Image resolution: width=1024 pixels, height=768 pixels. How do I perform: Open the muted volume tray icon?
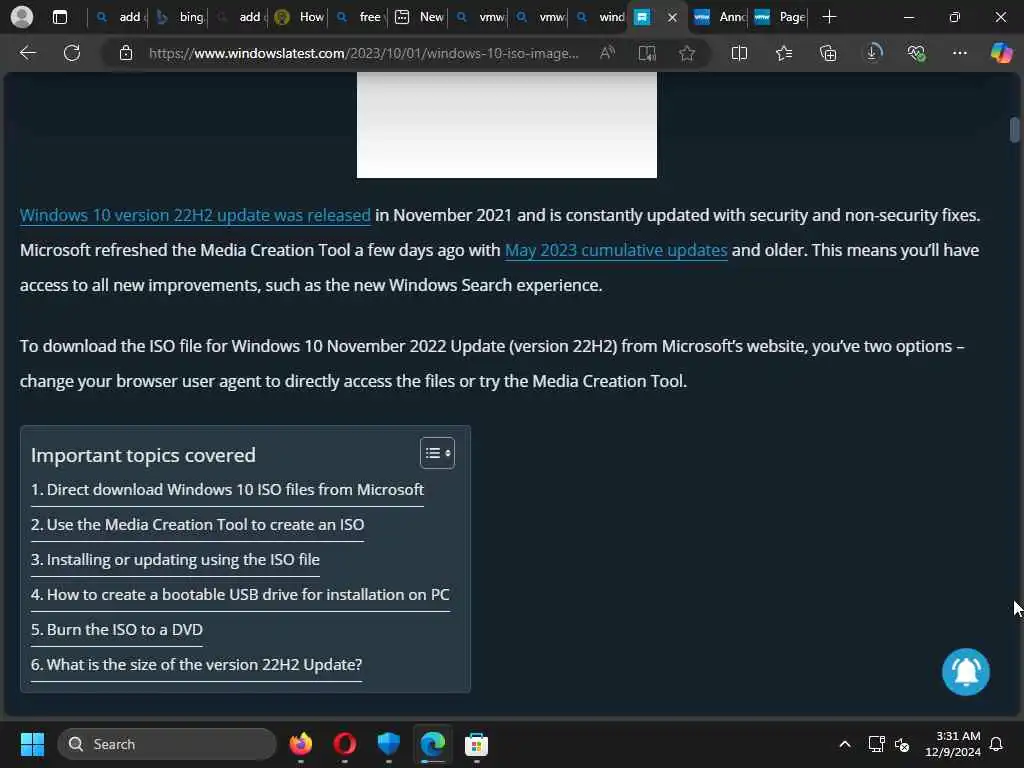pos(902,744)
